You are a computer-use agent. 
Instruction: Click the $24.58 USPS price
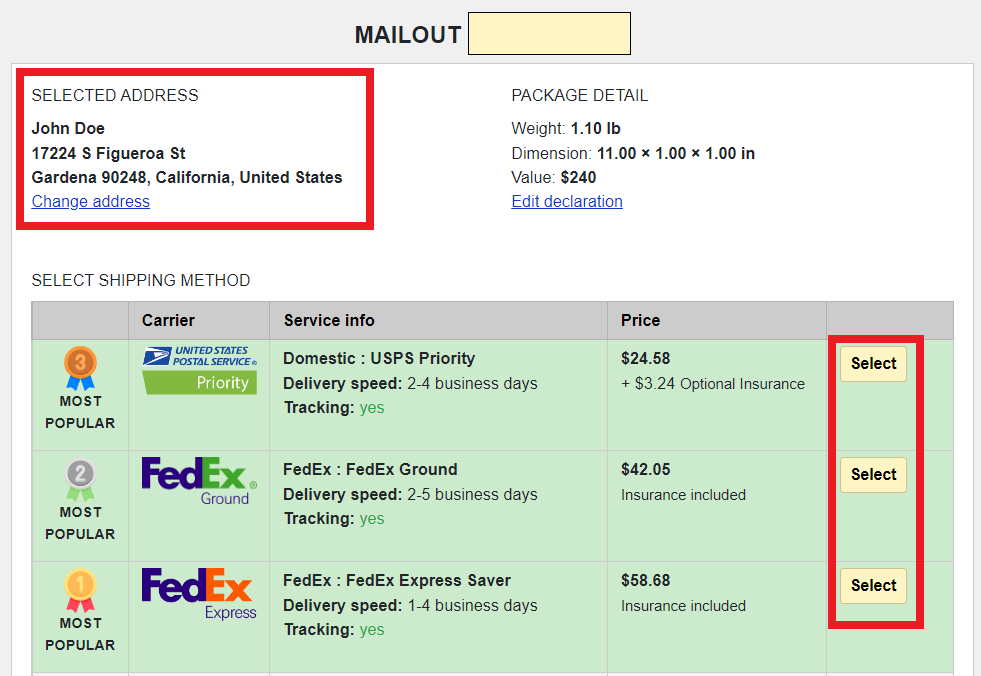click(x=646, y=359)
